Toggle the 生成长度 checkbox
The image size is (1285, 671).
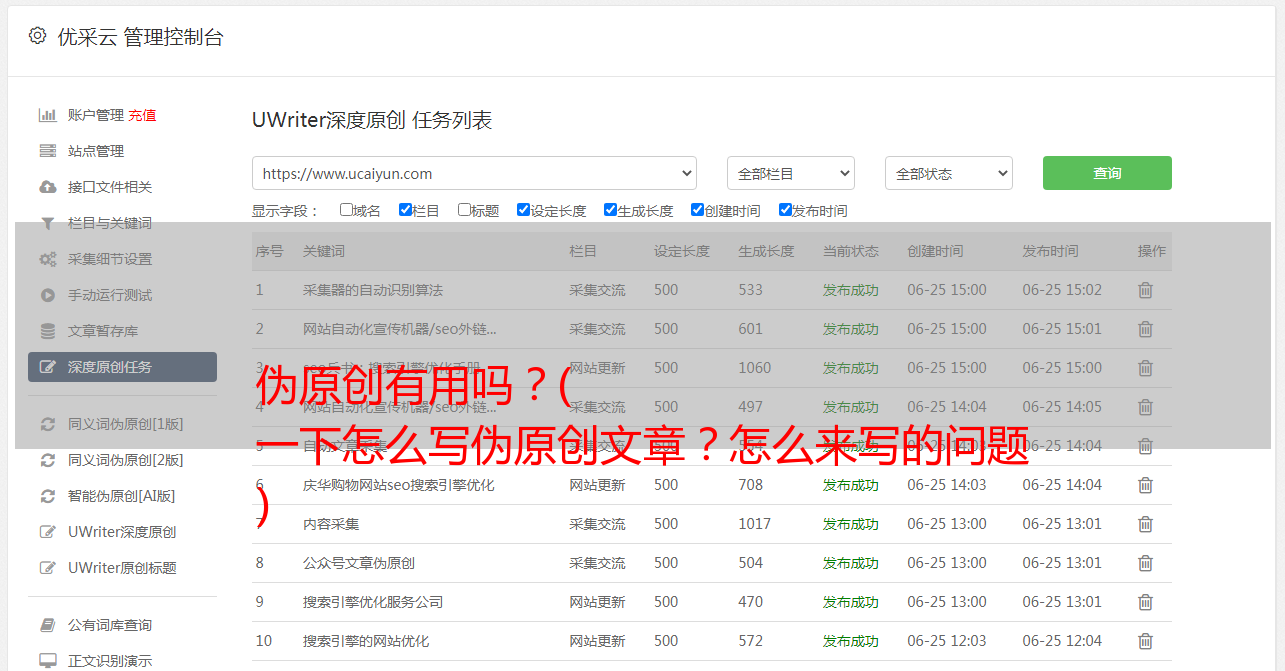click(x=610, y=210)
